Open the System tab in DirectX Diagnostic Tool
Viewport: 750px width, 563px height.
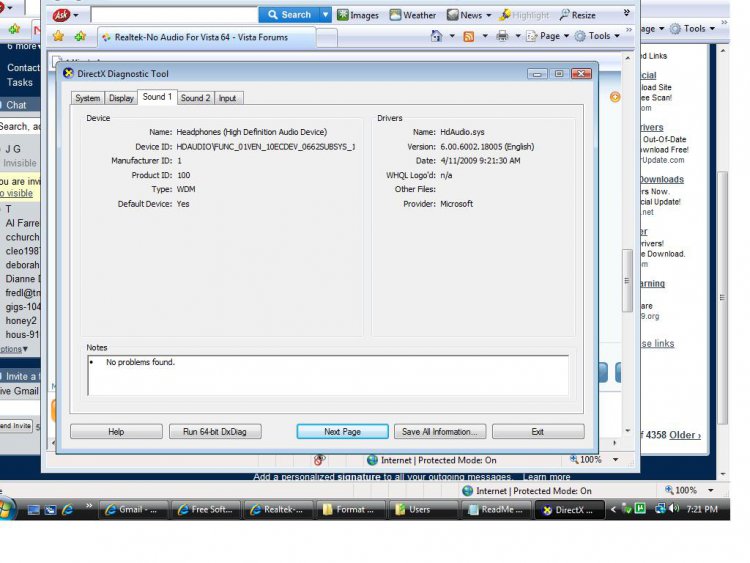point(88,98)
